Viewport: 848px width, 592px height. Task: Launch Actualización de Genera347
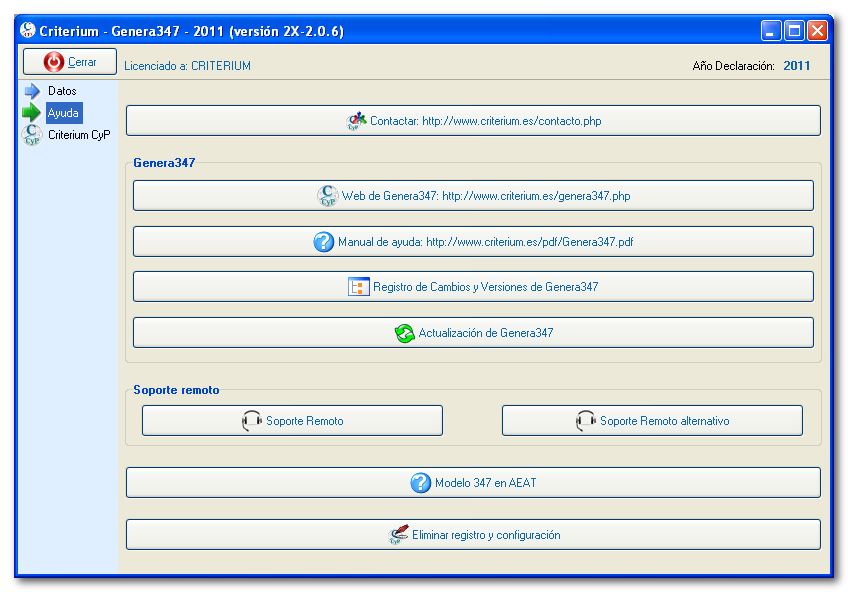[473, 332]
